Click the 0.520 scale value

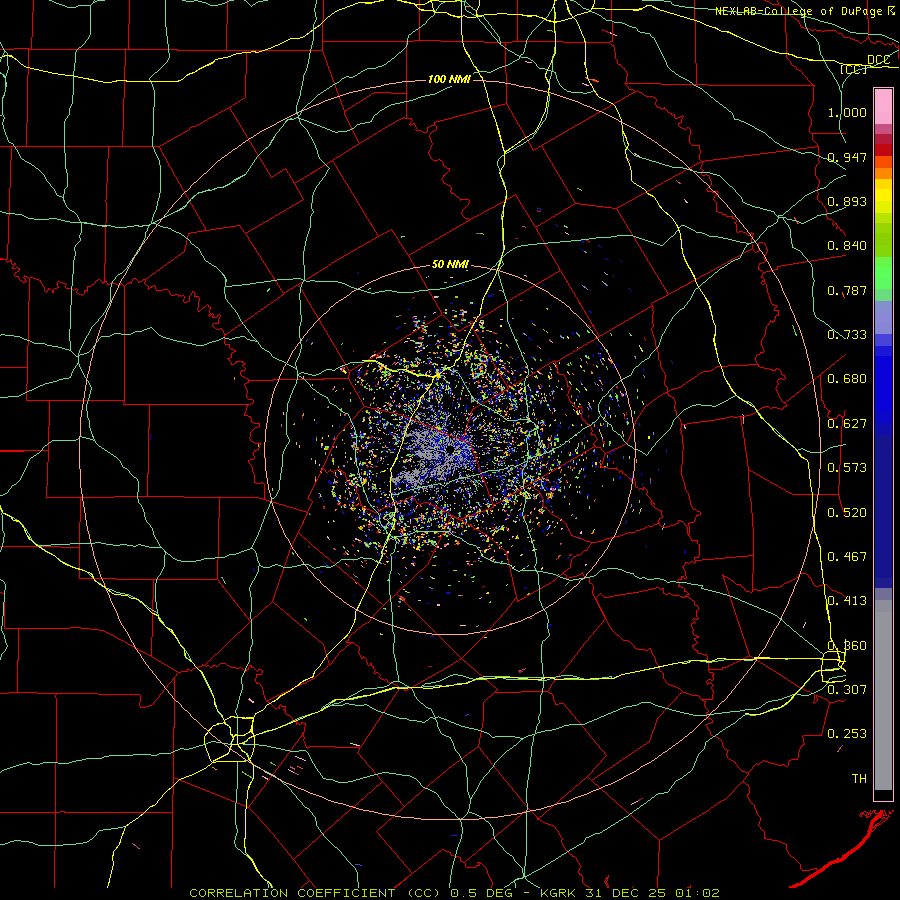[847, 512]
